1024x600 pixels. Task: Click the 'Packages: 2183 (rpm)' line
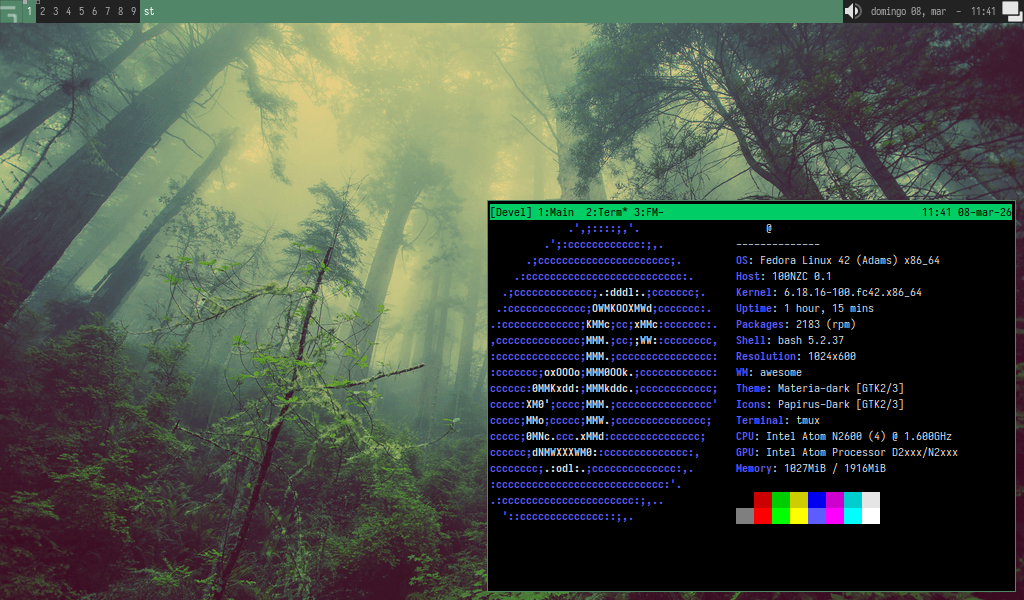[x=795, y=324]
